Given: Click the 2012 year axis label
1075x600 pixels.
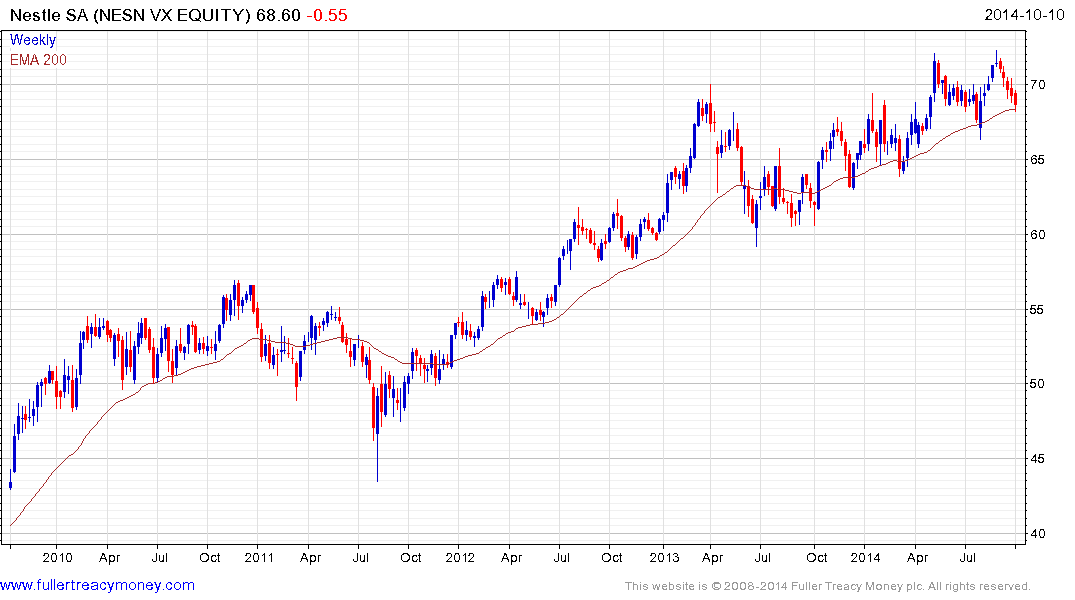Looking at the screenshot, I should click(460, 557).
